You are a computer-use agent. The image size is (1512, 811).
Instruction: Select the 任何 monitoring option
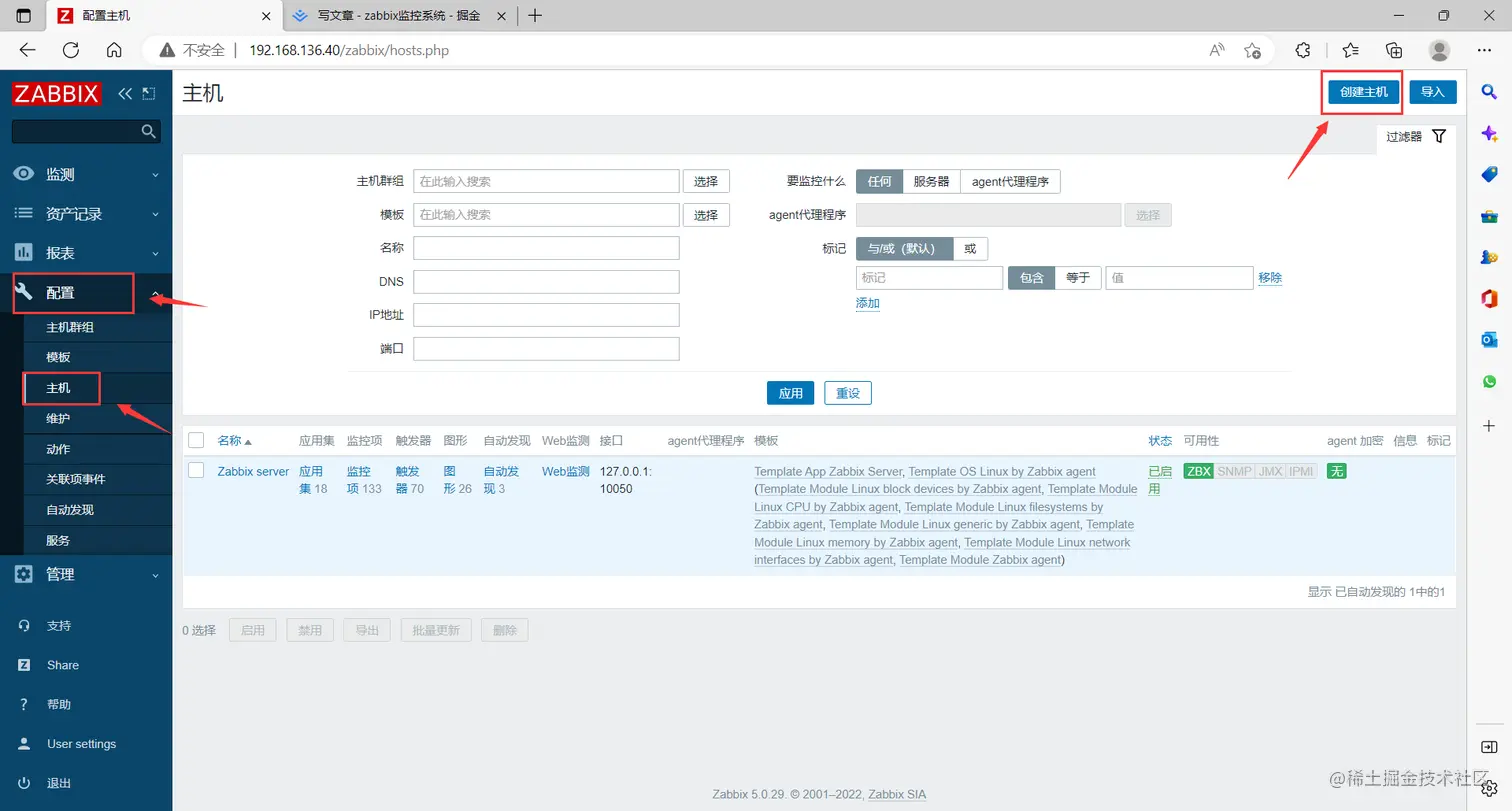(879, 181)
